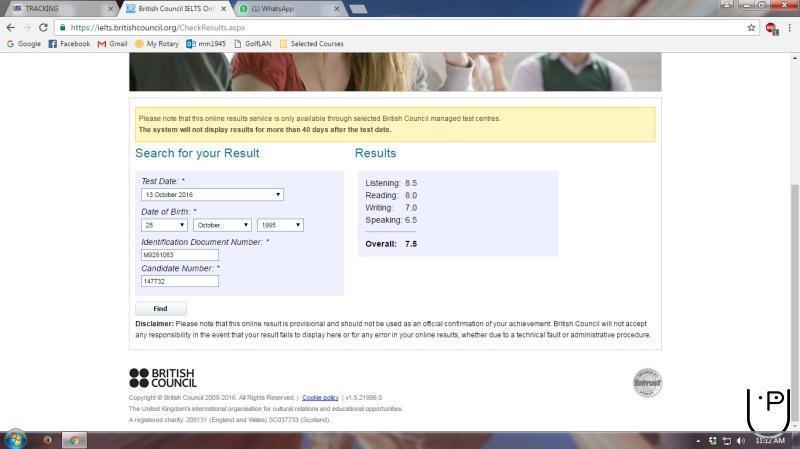Close the British Council IELTS tab
The image size is (800, 449).
coord(223,9)
